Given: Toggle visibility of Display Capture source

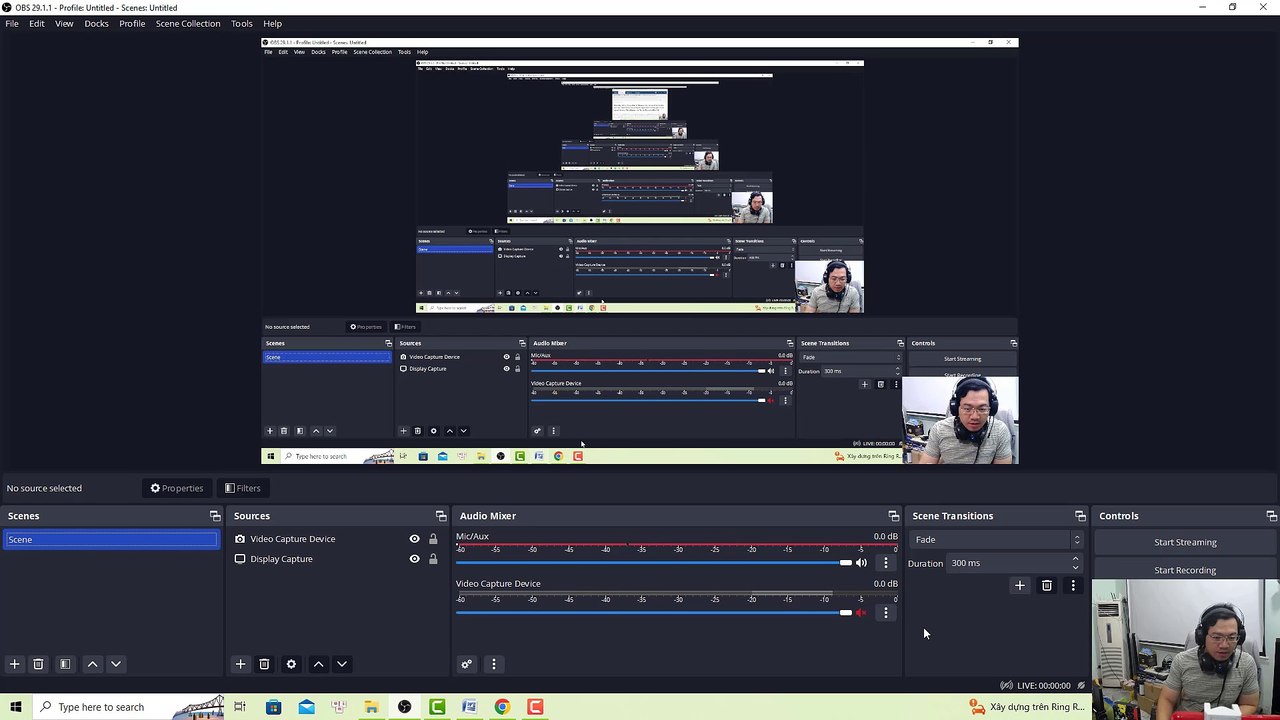Looking at the screenshot, I should 414,559.
